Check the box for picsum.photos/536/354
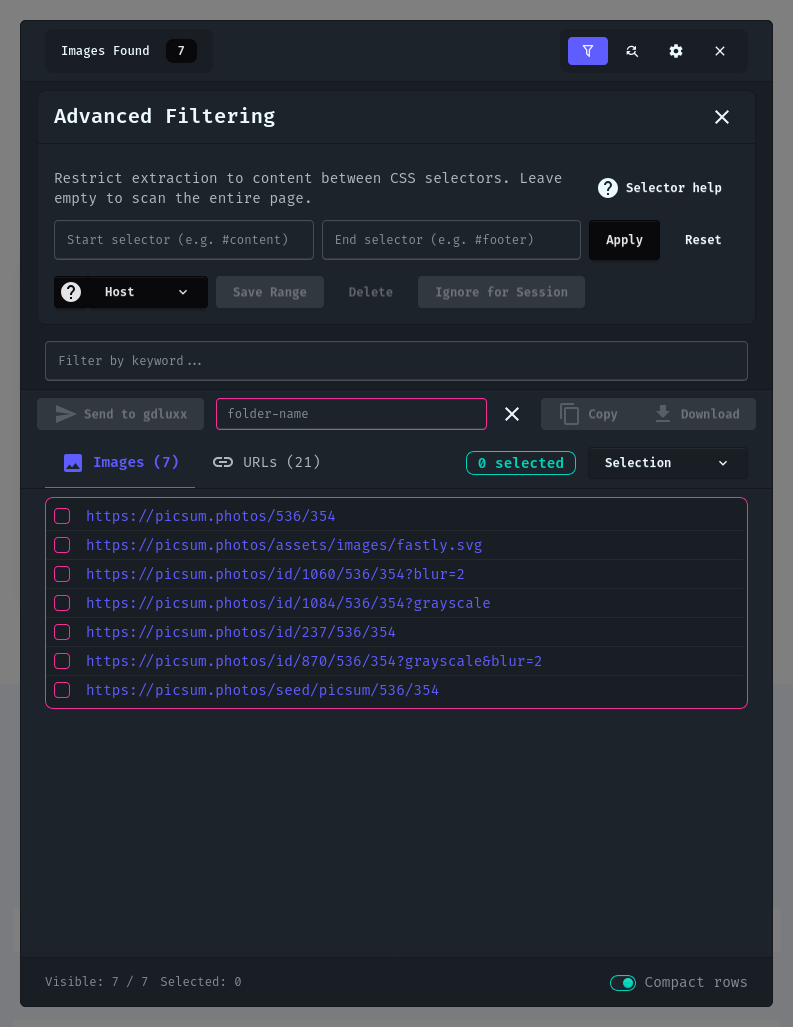 point(62,516)
